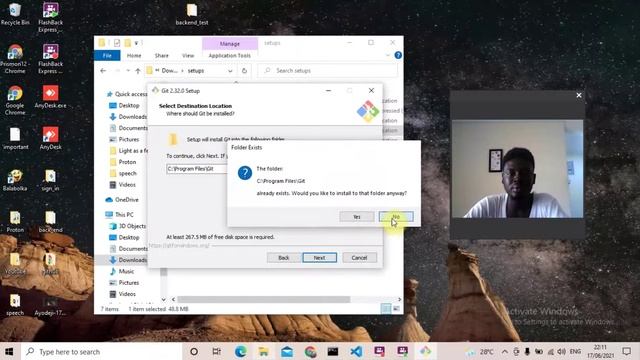Select Quick access in navigation pane

[127, 94]
